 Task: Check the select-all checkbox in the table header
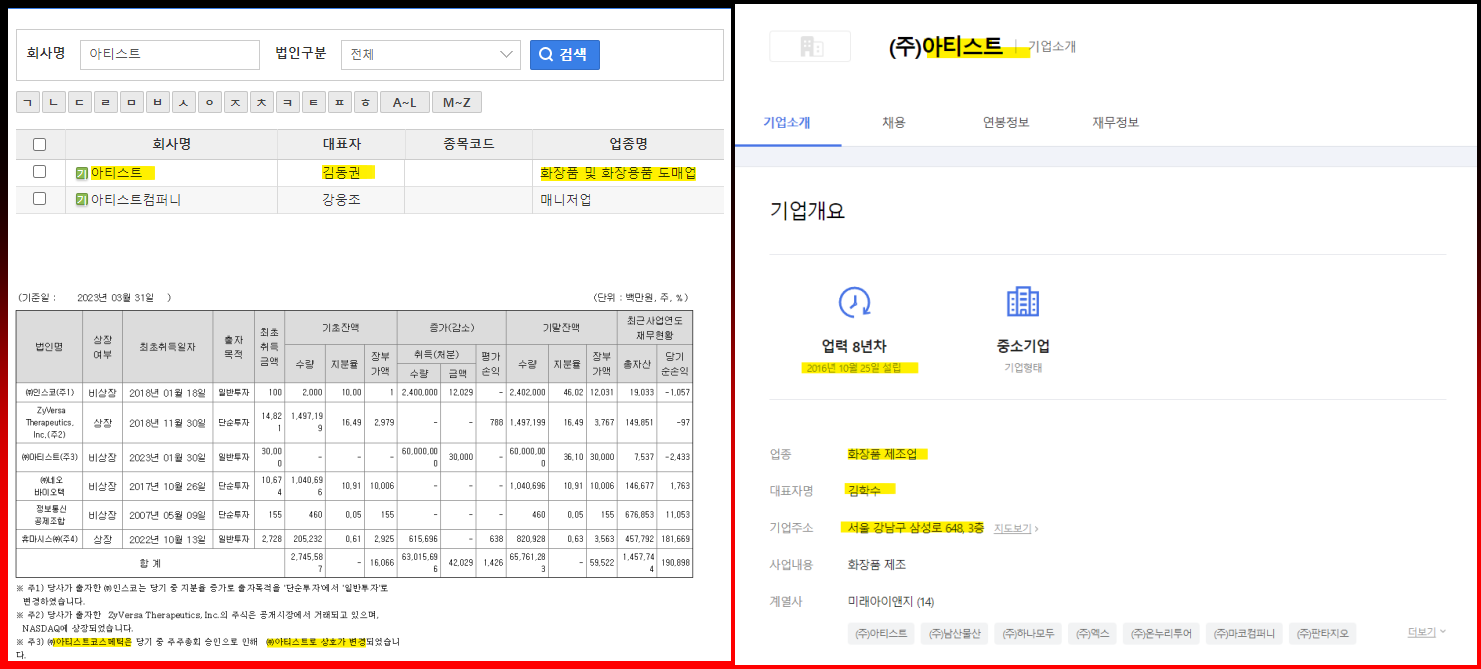click(38, 144)
